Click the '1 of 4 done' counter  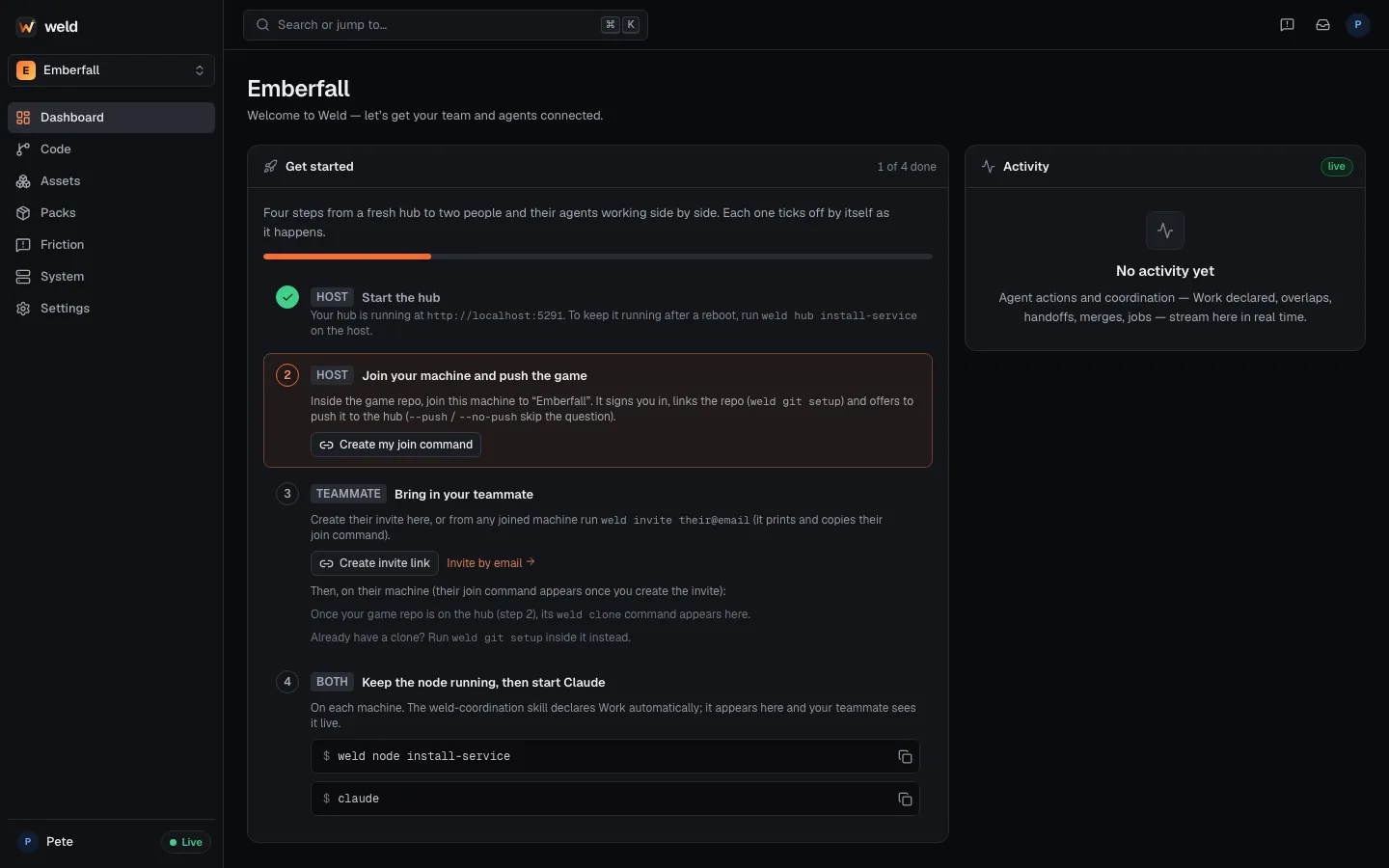907,167
